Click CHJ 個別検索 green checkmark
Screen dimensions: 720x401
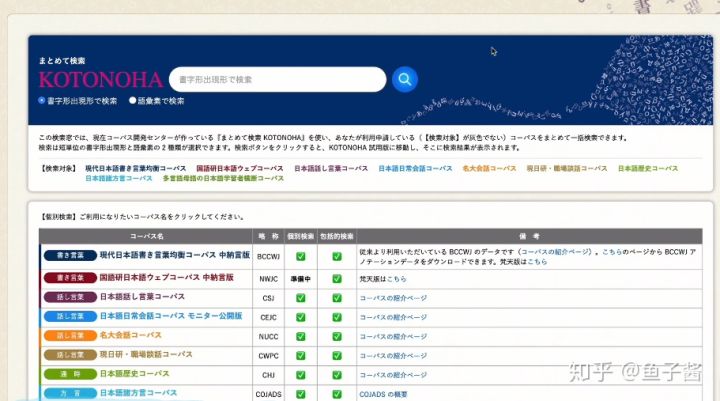301,375
